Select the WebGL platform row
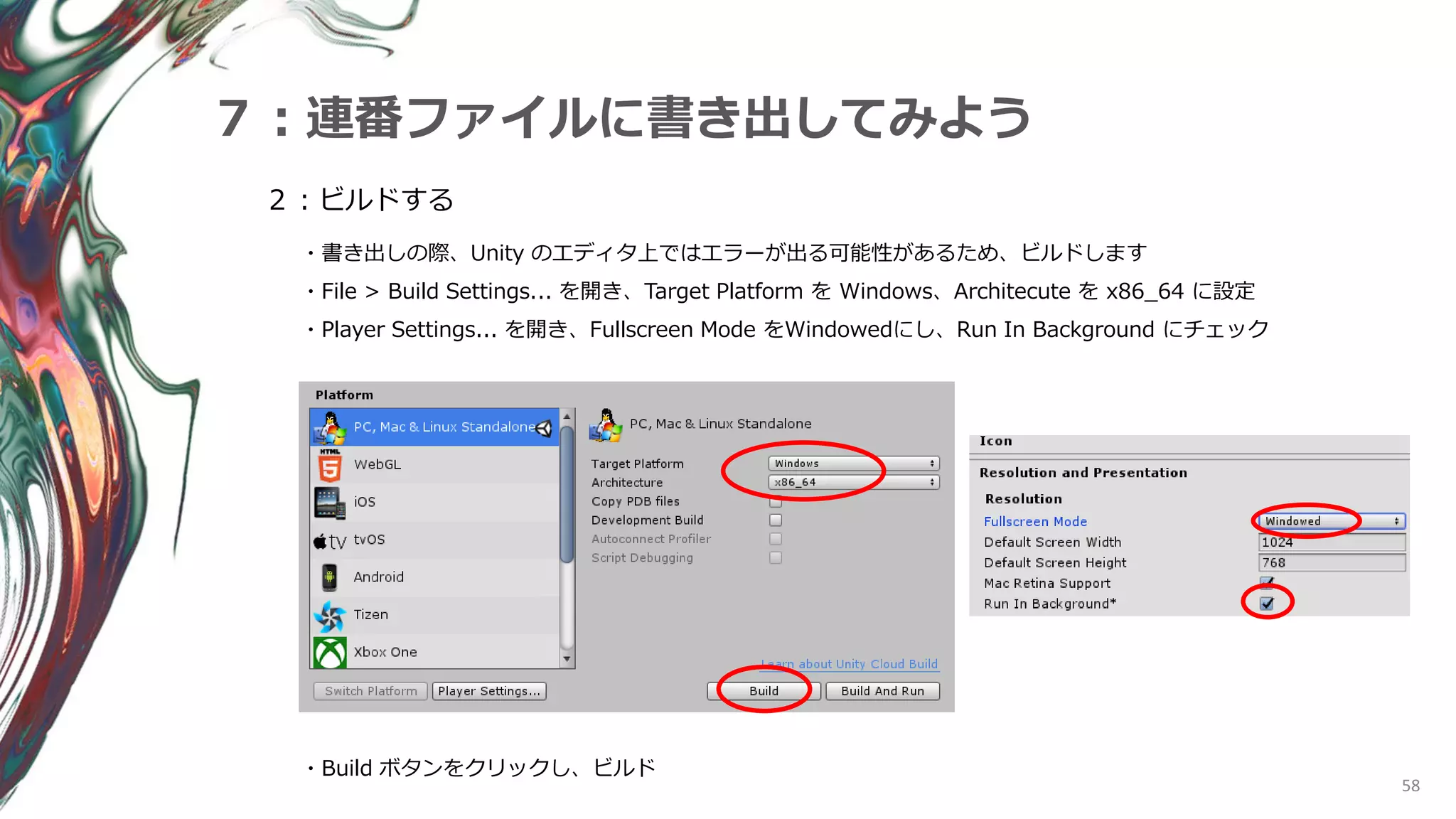 pyautogui.click(x=435, y=464)
